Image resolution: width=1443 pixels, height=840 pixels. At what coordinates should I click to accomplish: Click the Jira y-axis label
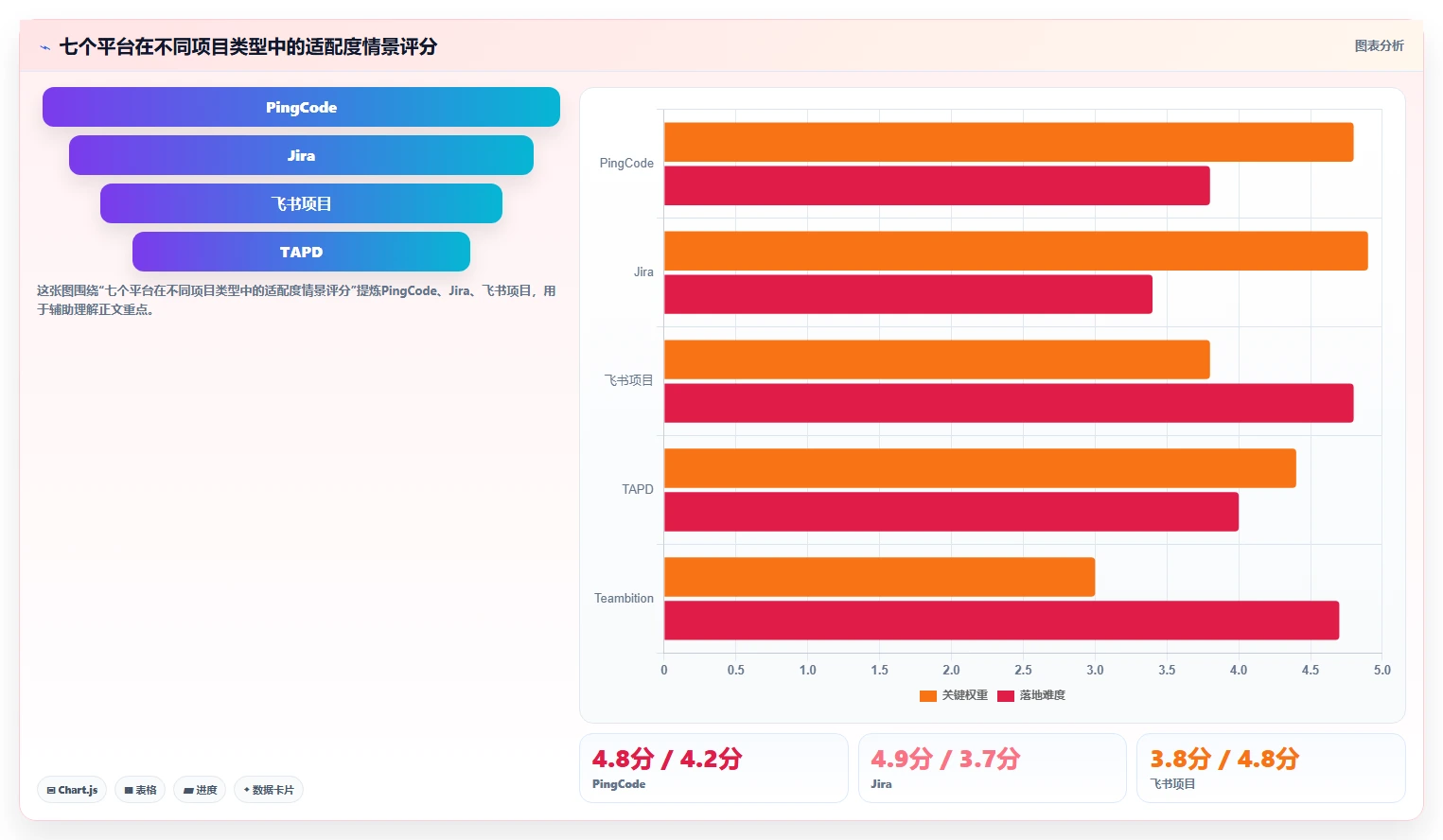coord(643,272)
